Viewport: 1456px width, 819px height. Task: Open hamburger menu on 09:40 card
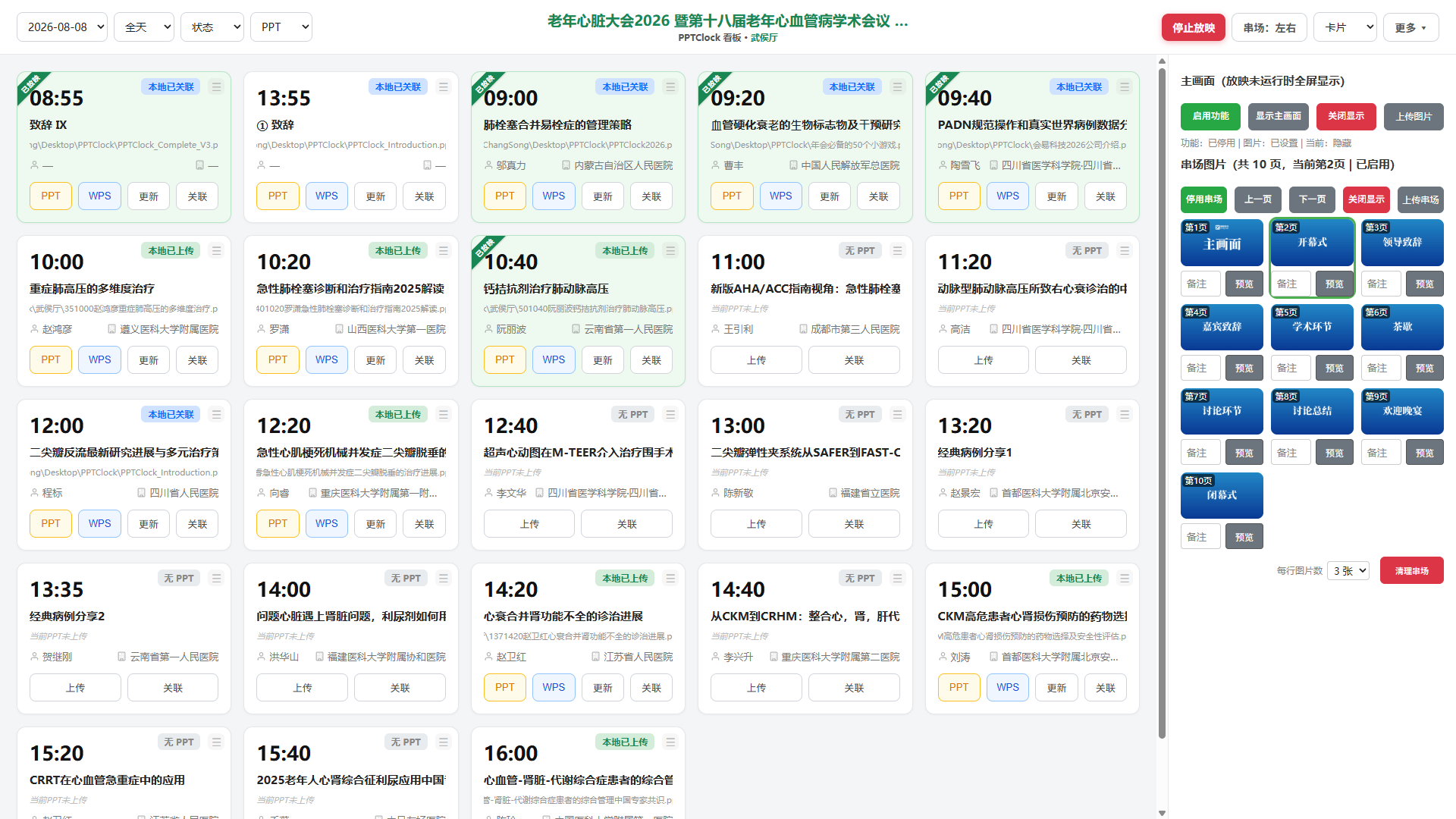1125,87
